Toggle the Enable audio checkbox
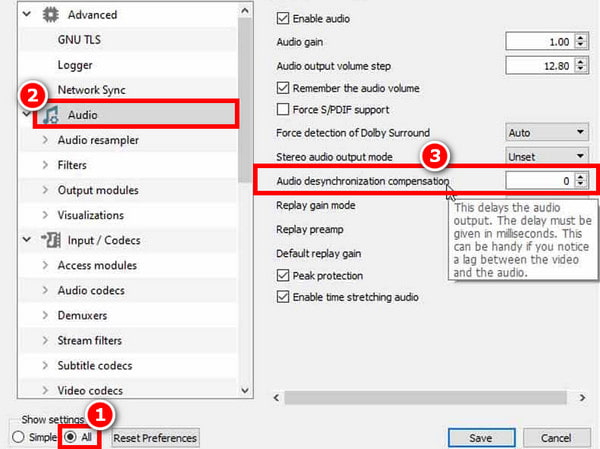 click(x=283, y=18)
